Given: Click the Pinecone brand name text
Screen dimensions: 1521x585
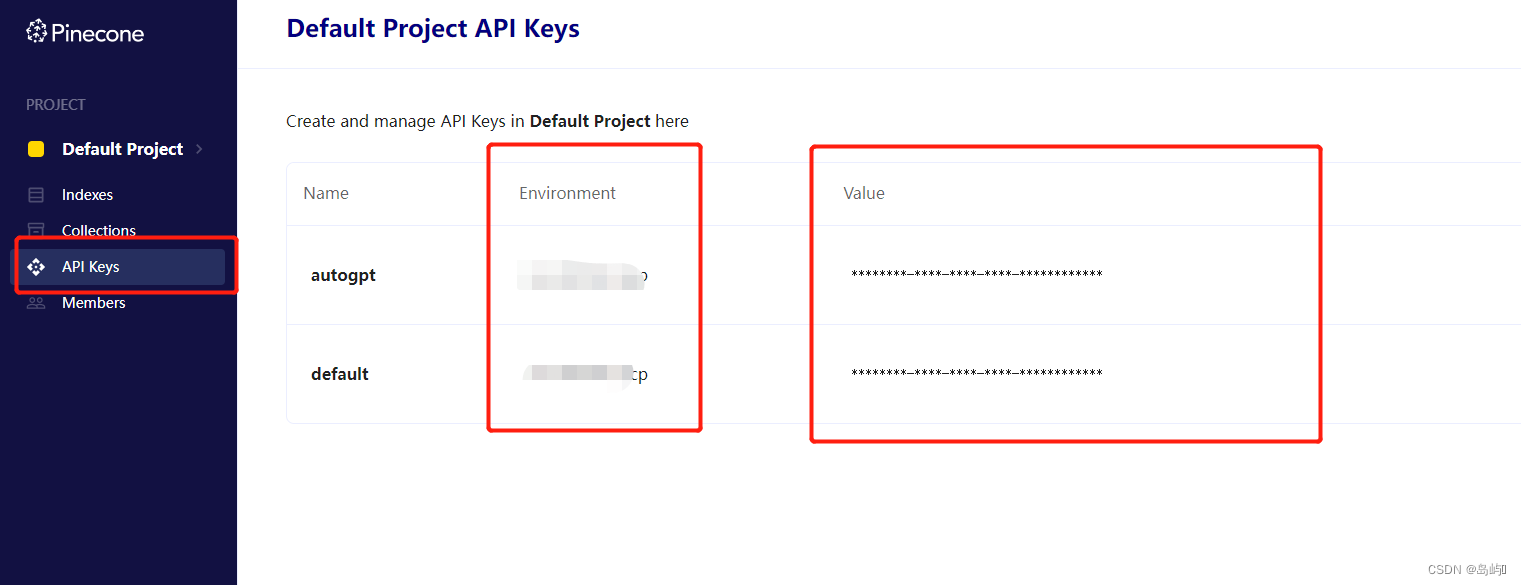Looking at the screenshot, I should pos(97,33).
